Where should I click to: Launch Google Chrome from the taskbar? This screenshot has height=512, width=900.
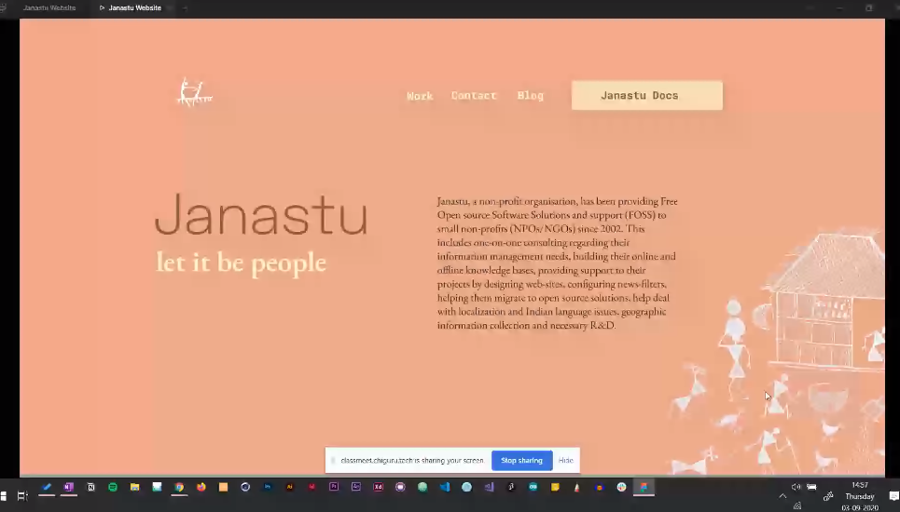(x=179, y=487)
